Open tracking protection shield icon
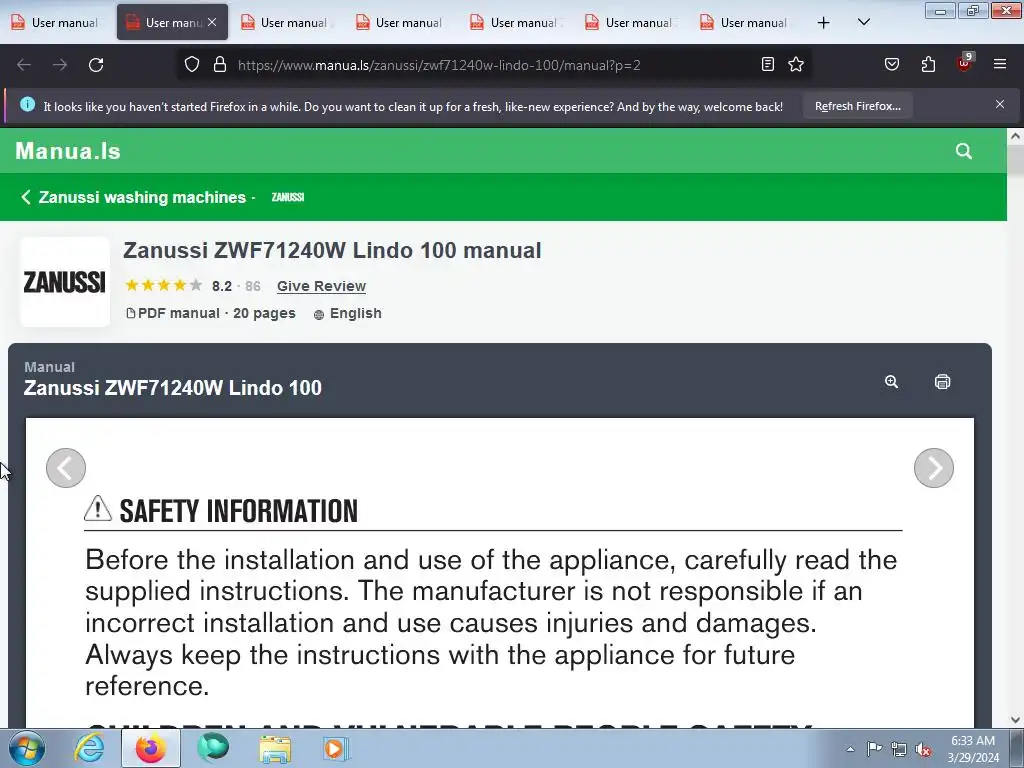 click(x=191, y=65)
